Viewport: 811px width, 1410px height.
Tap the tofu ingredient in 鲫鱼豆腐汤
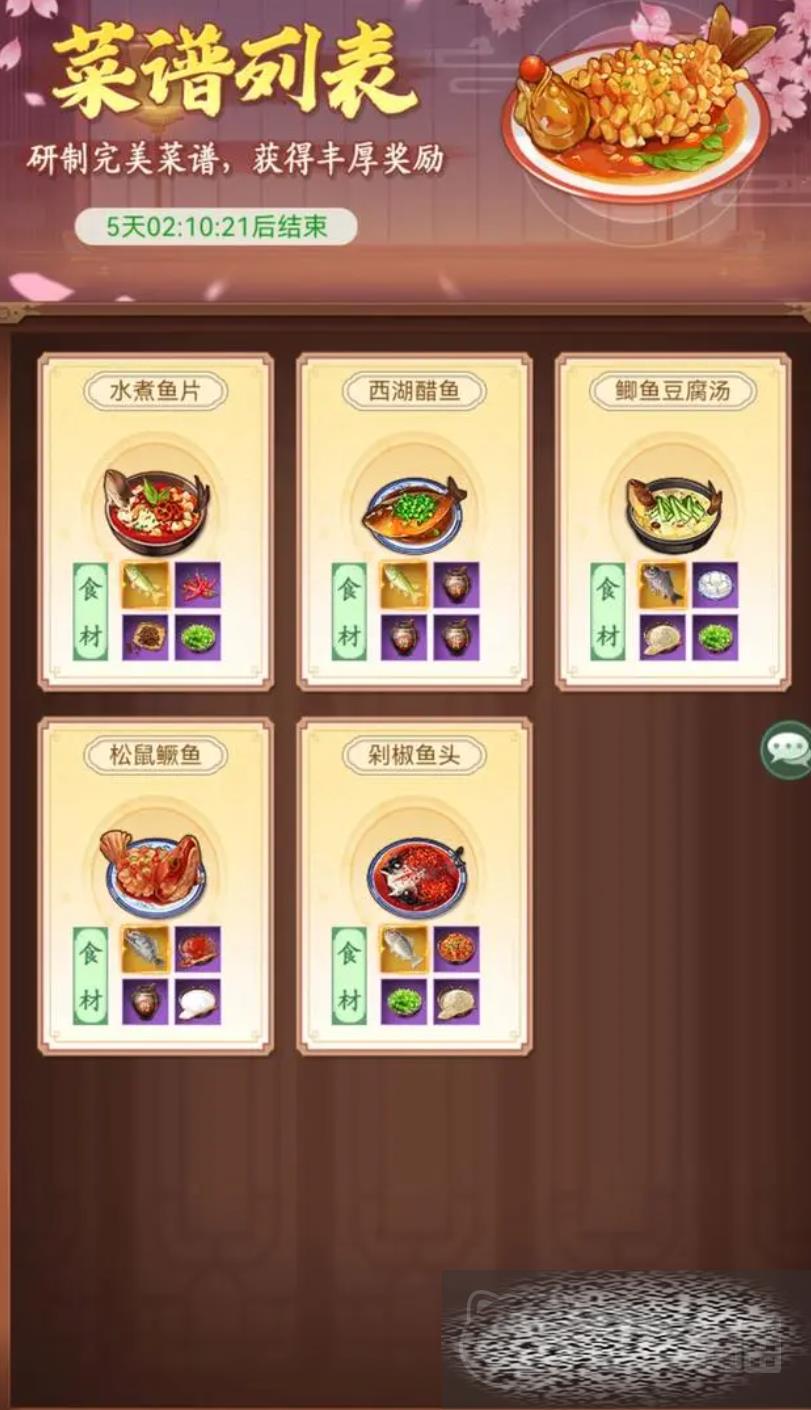[714, 585]
